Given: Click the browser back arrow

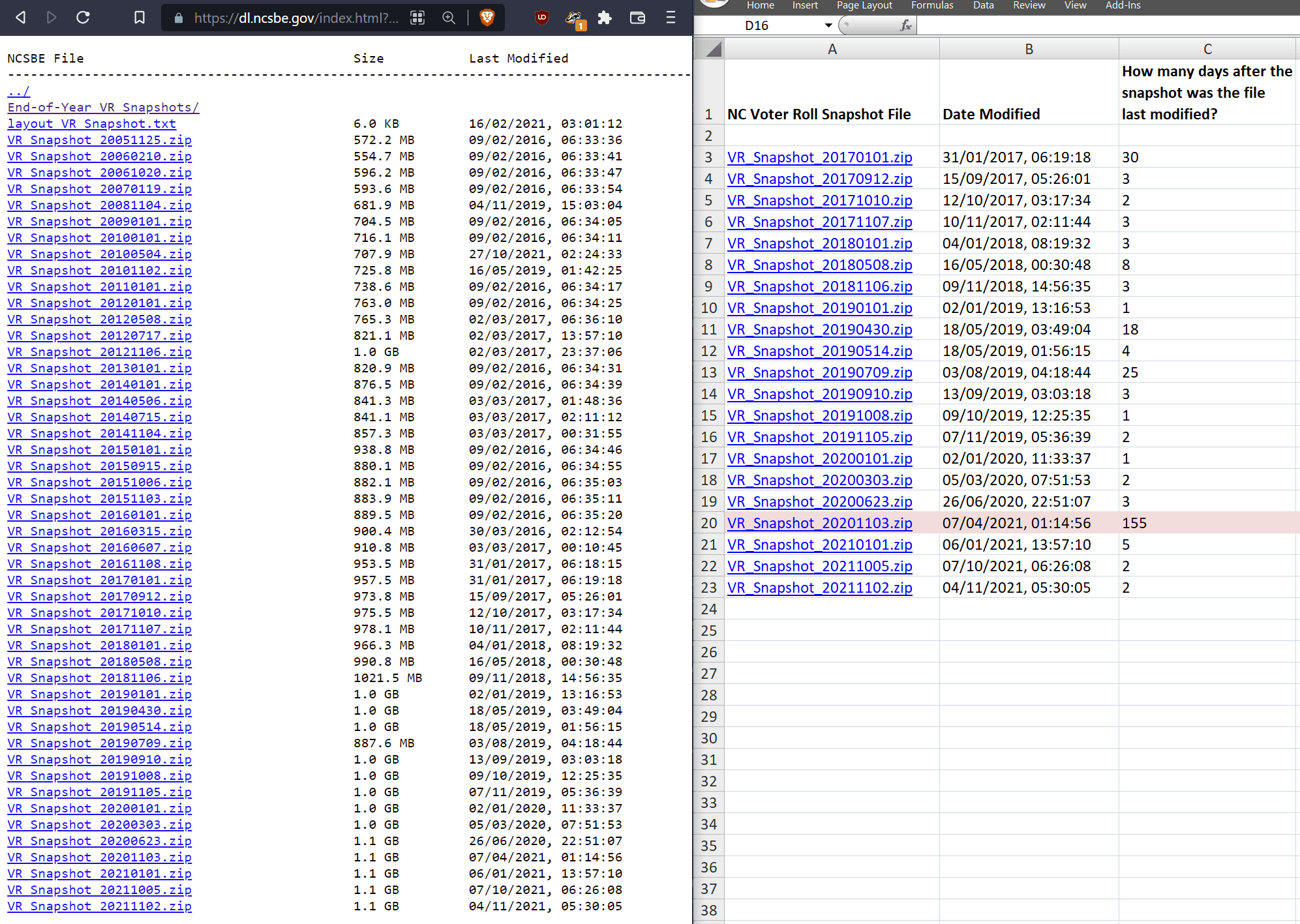Looking at the screenshot, I should pyautogui.click(x=21, y=18).
